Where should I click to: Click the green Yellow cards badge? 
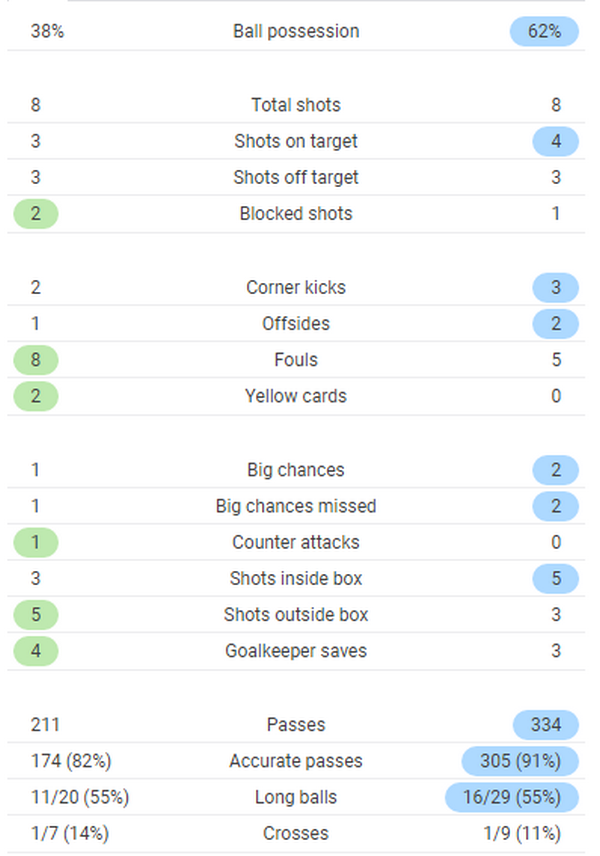click(36, 396)
